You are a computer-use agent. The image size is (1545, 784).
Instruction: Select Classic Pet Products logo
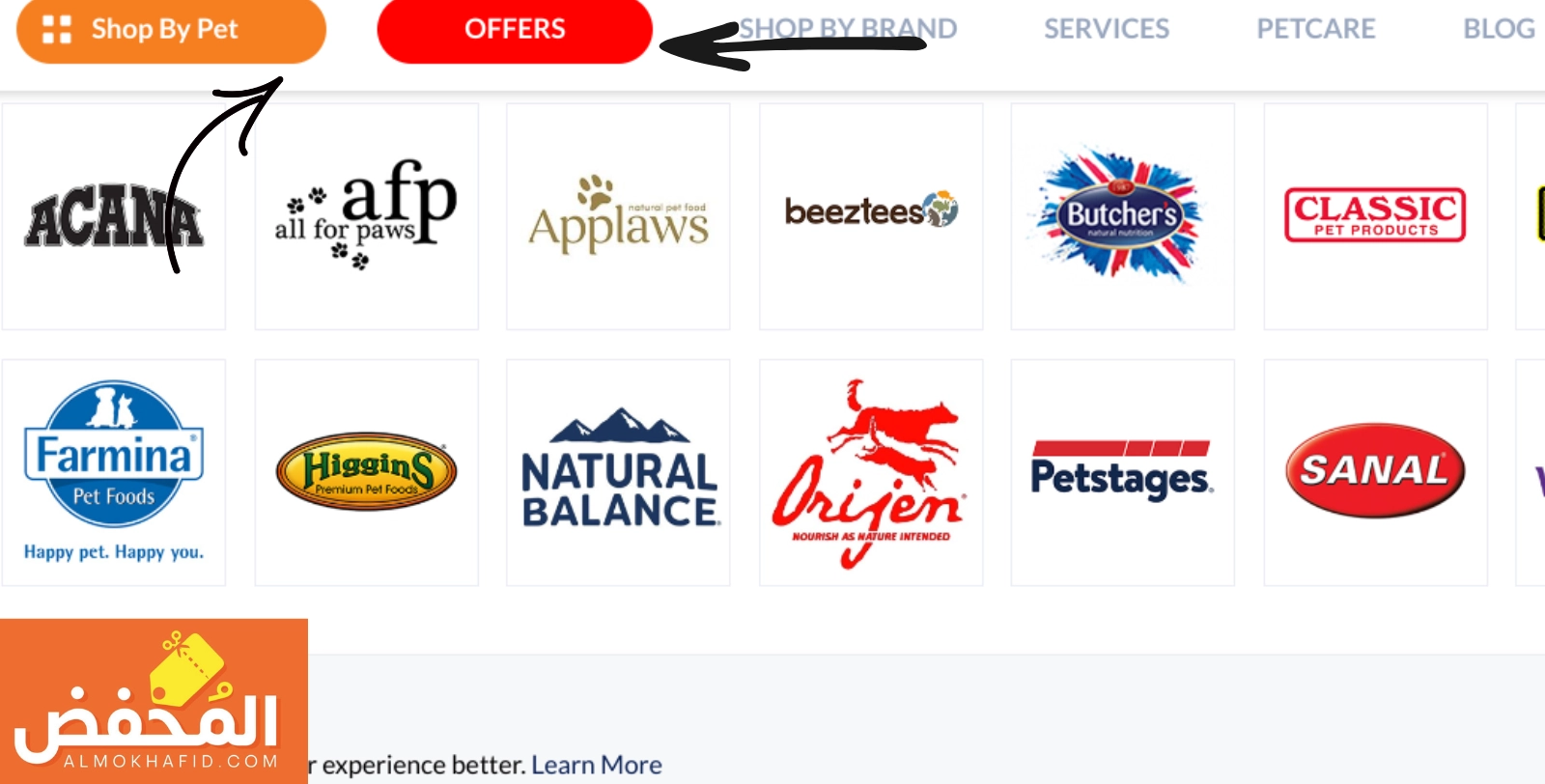[x=1376, y=217]
